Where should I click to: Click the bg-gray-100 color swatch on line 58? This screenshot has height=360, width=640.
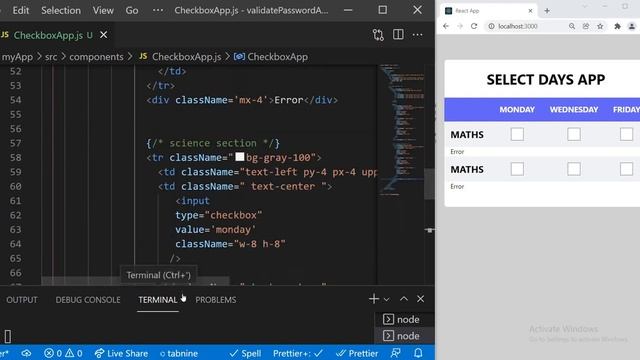tap(240, 157)
